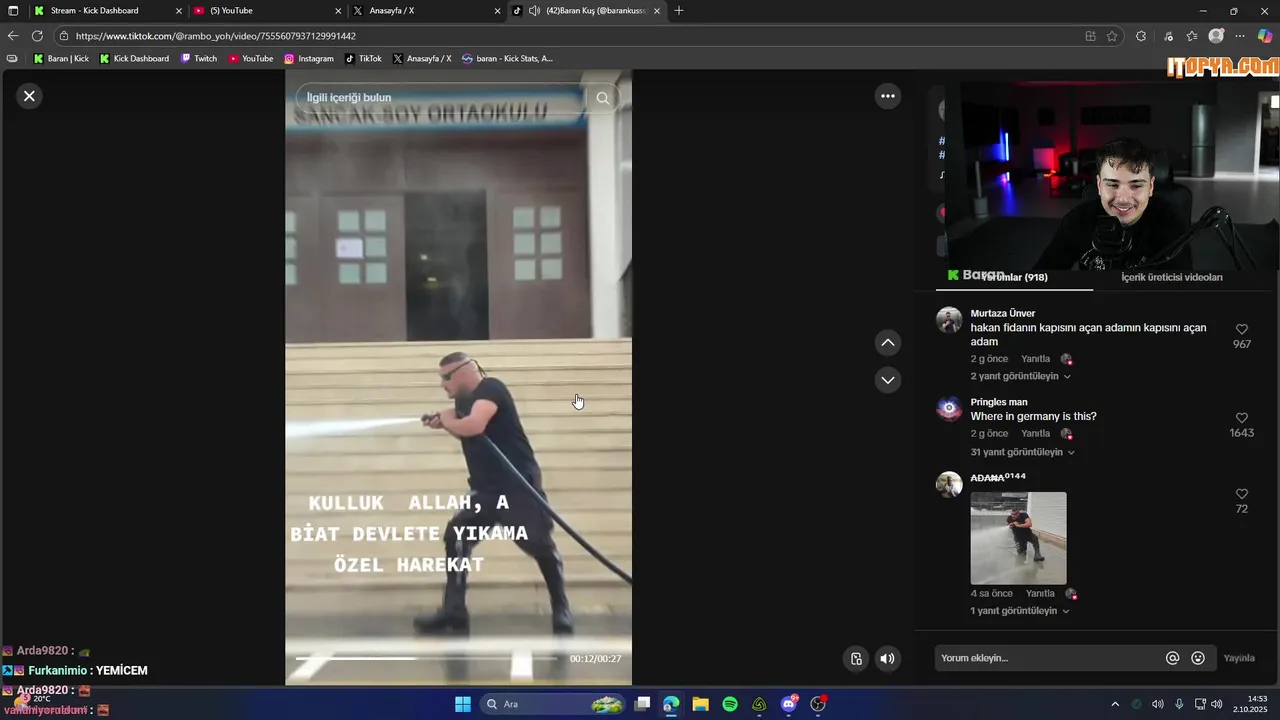Click the search magnifier in related content

tap(602, 98)
